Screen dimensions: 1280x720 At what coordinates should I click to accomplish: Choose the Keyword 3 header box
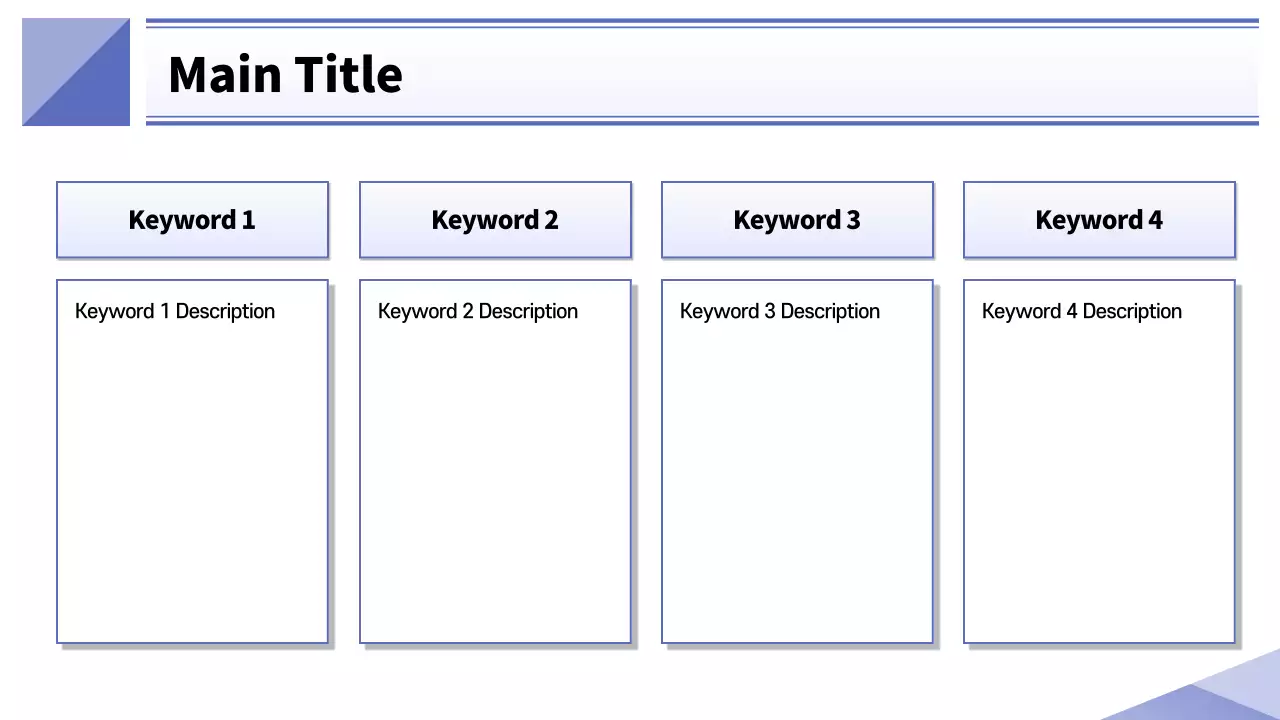(x=797, y=220)
